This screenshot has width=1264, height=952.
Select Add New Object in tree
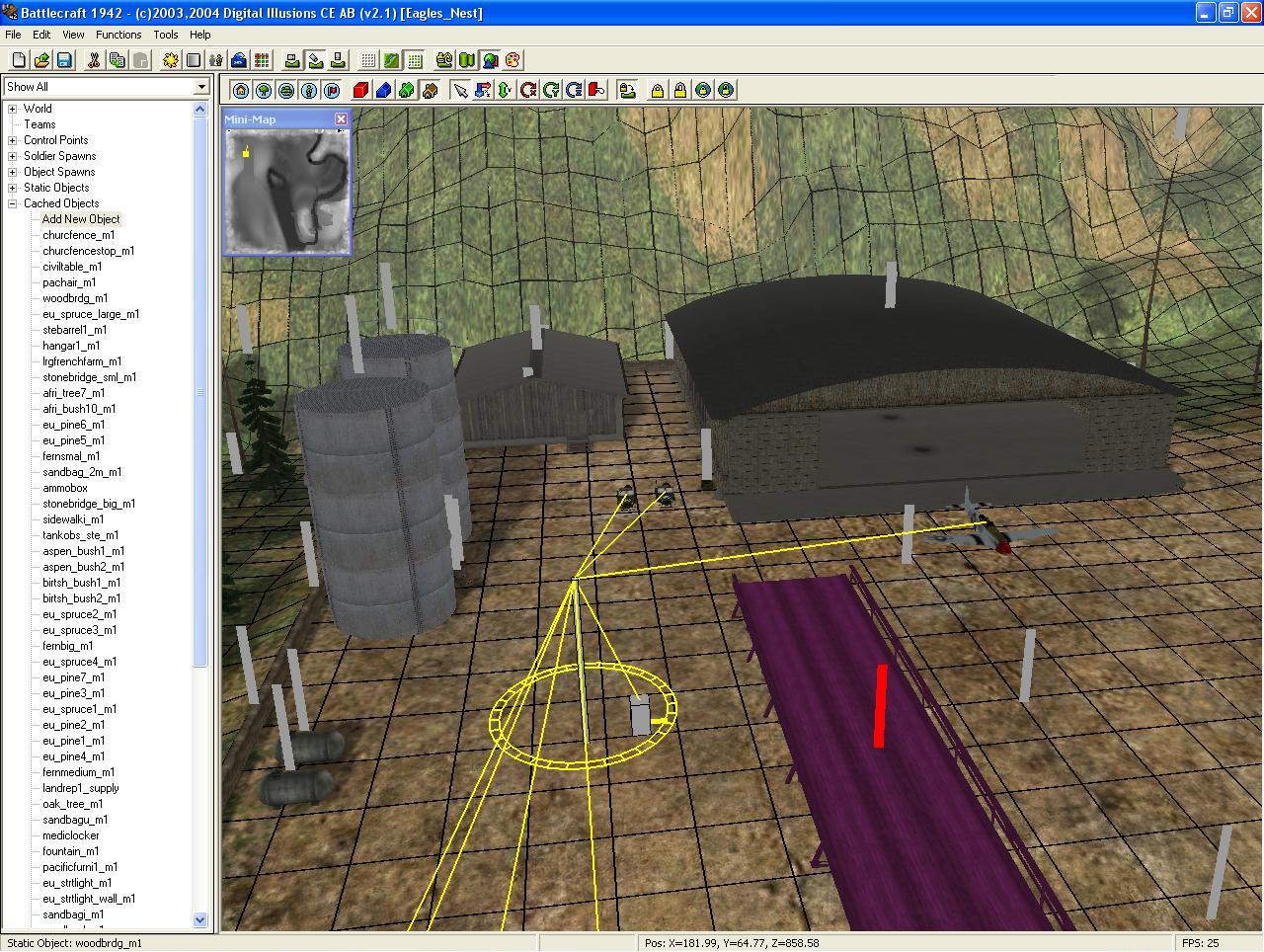(x=81, y=219)
